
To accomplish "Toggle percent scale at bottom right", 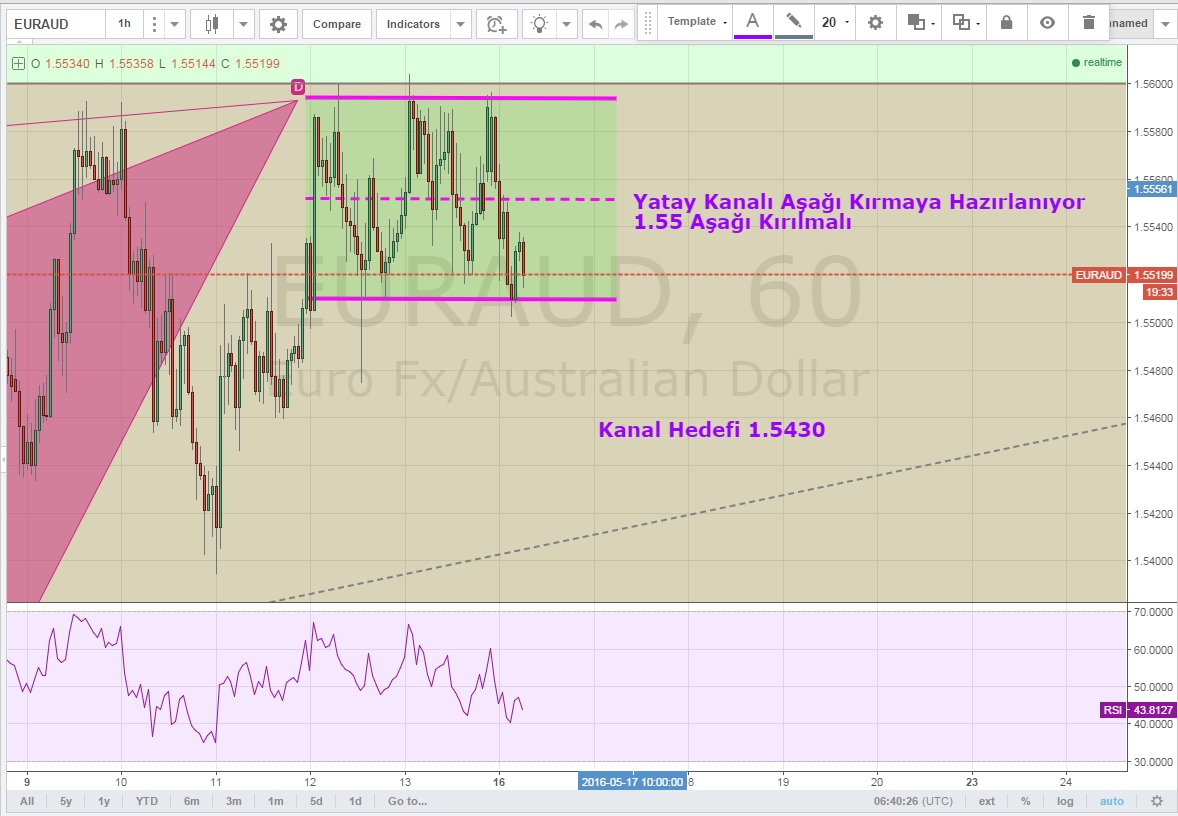I will (x=1026, y=801).
